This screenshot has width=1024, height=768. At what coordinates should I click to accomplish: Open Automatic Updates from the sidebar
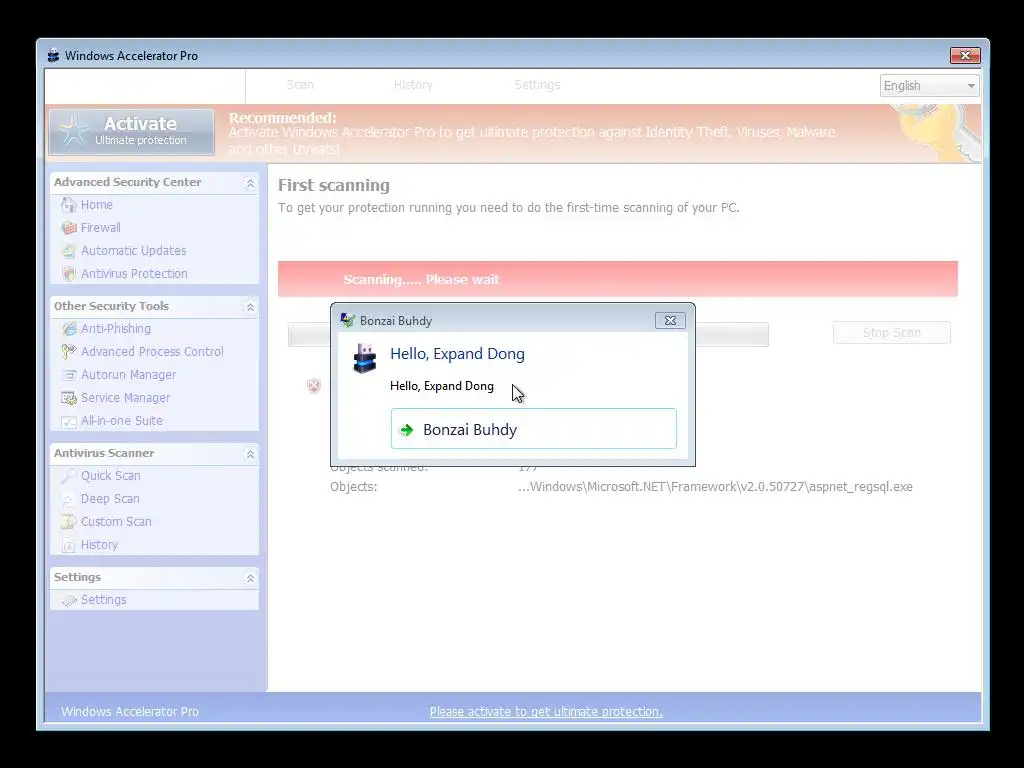[133, 251]
